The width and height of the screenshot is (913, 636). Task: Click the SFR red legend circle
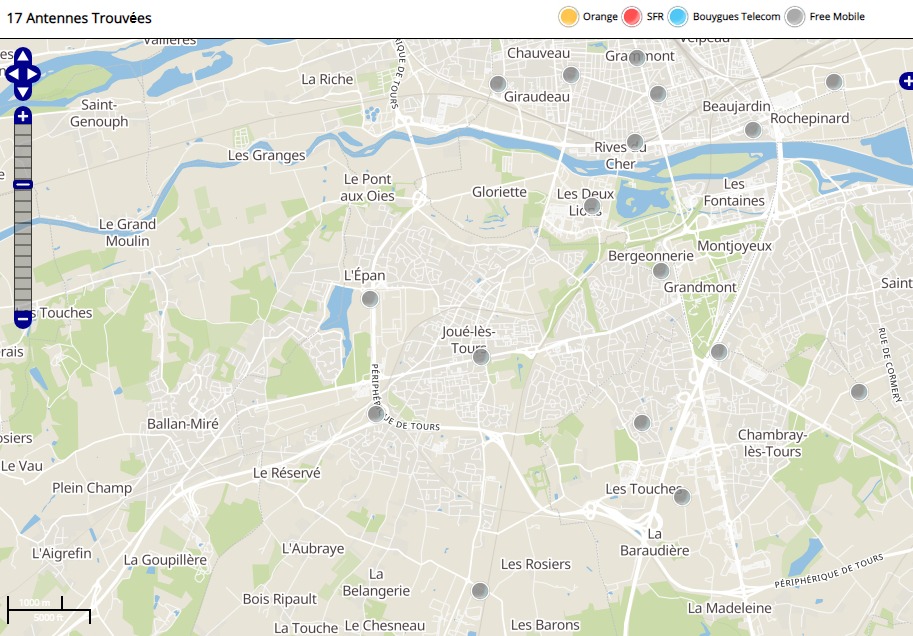point(632,17)
